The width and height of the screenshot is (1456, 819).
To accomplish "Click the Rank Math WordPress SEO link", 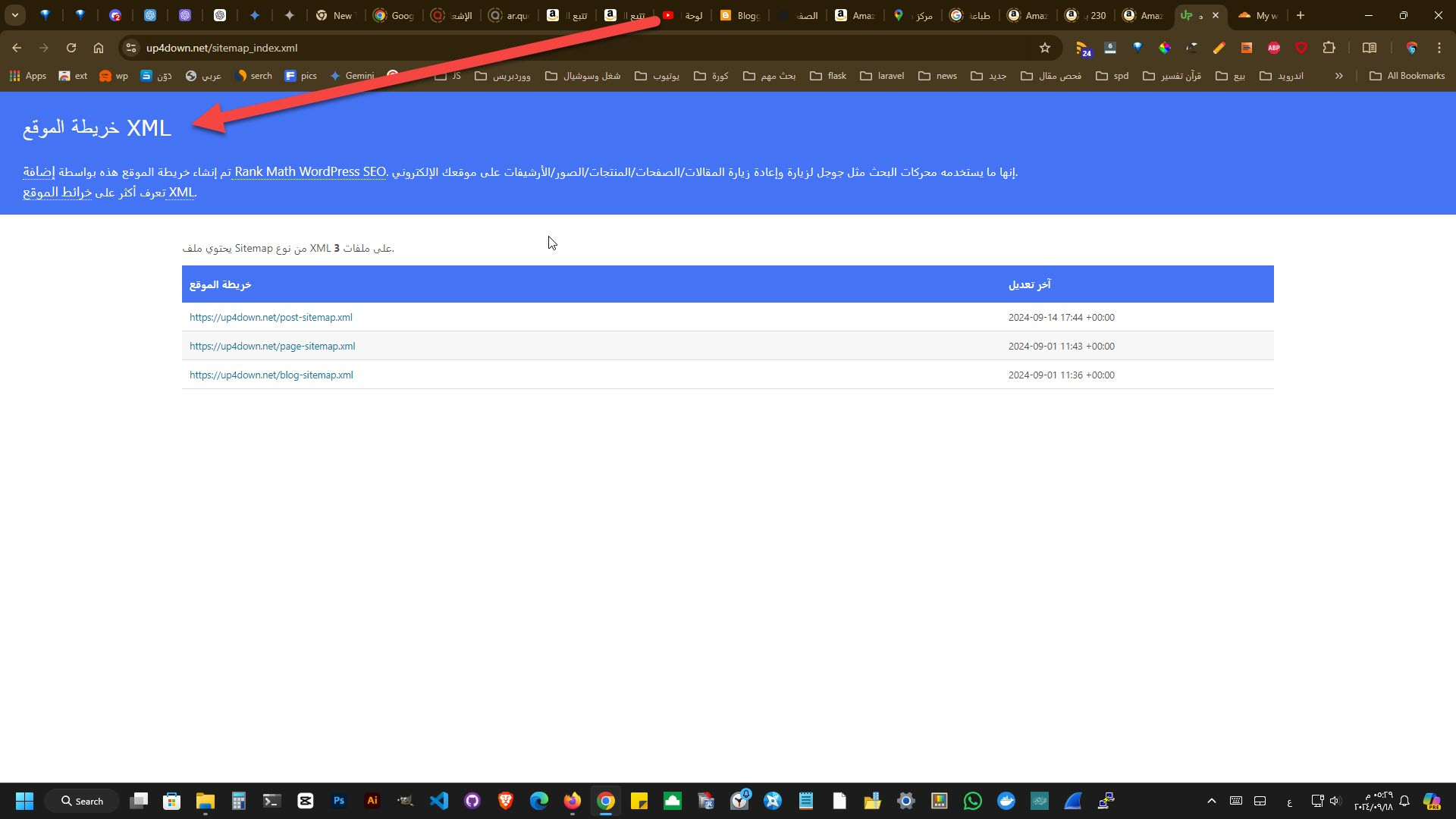I will point(310,172).
